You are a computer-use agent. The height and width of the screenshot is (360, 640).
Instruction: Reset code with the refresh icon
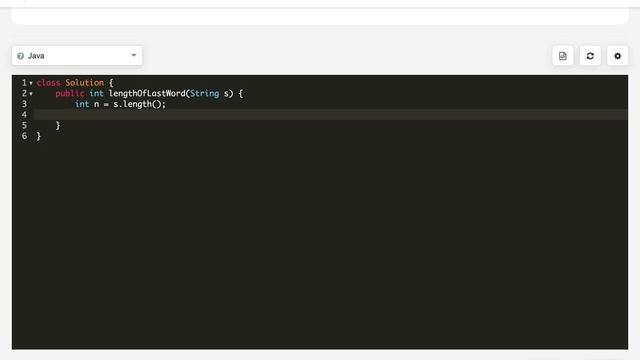[590, 56]
